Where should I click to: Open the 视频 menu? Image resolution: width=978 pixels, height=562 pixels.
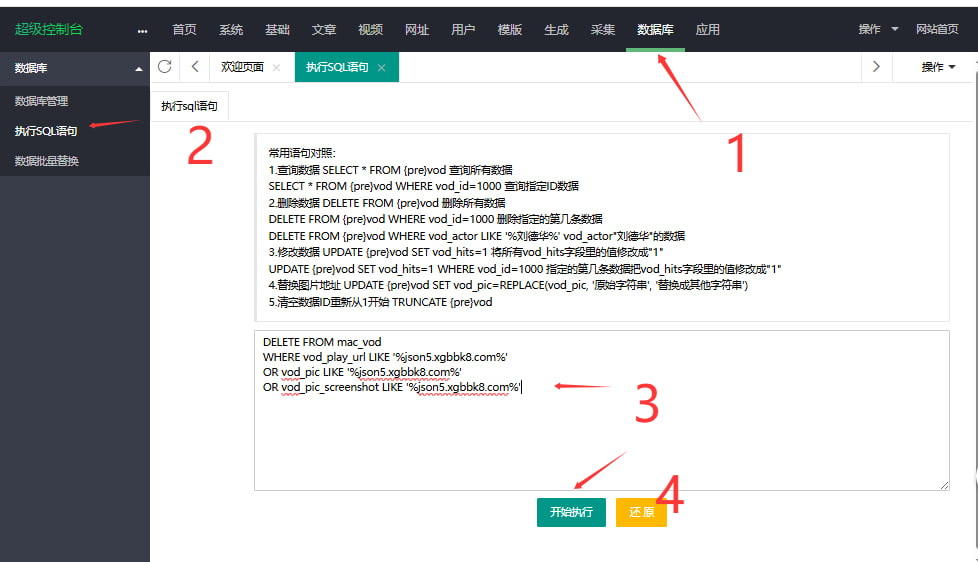370,29
